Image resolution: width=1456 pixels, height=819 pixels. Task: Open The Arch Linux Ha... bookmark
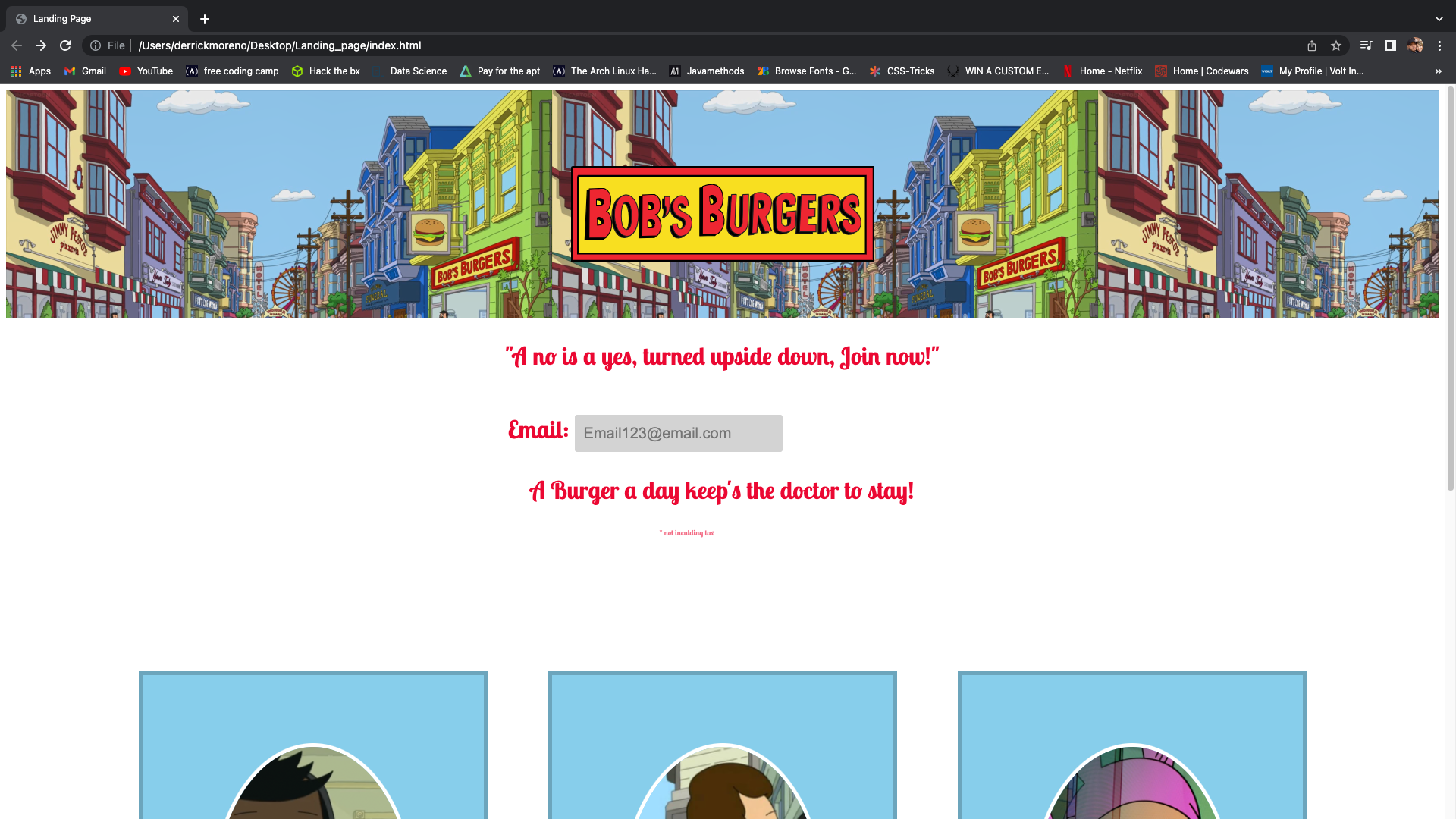605,71
